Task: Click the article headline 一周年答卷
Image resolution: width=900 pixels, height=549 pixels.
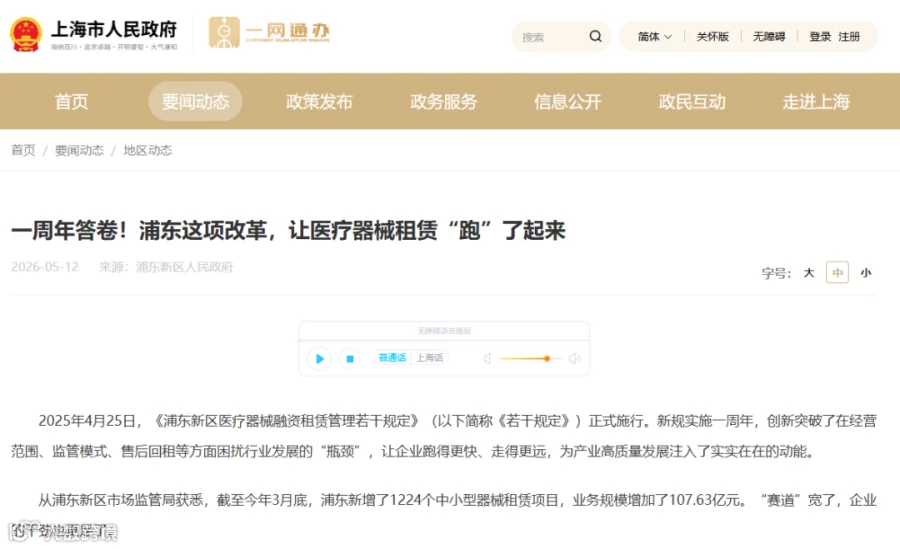Action: click(288, 231)
